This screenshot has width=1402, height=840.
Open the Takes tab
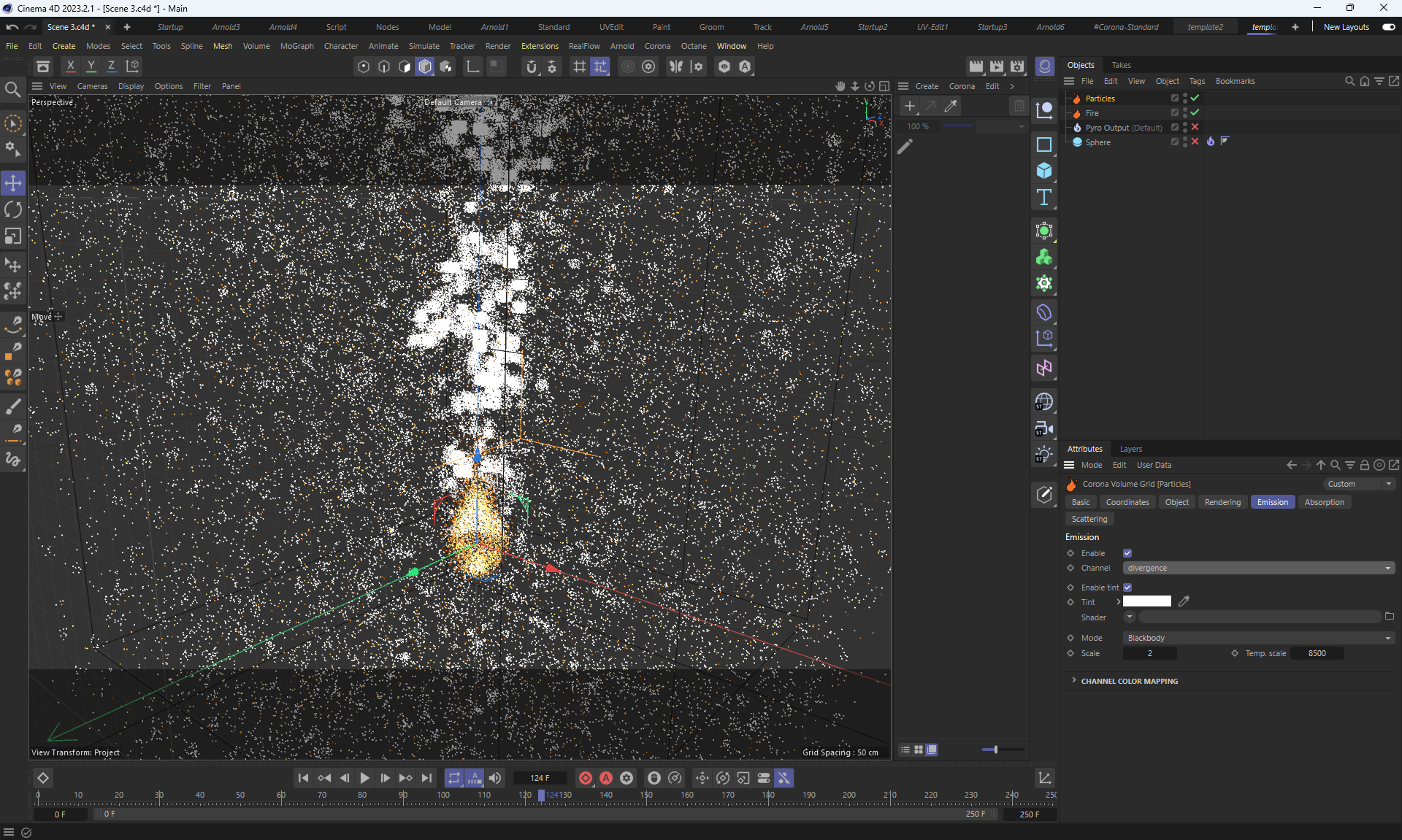1121,65
